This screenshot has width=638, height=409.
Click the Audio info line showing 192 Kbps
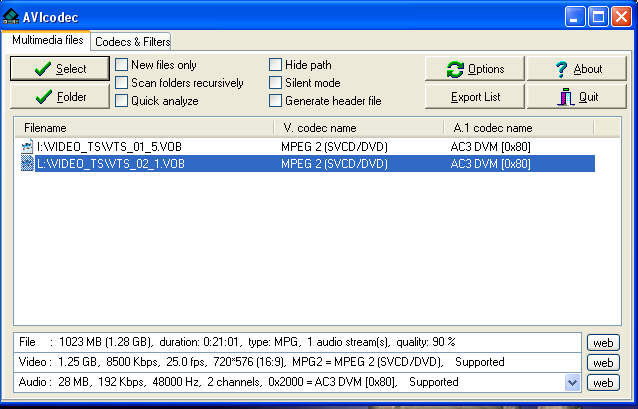click(x=297, y=382)
